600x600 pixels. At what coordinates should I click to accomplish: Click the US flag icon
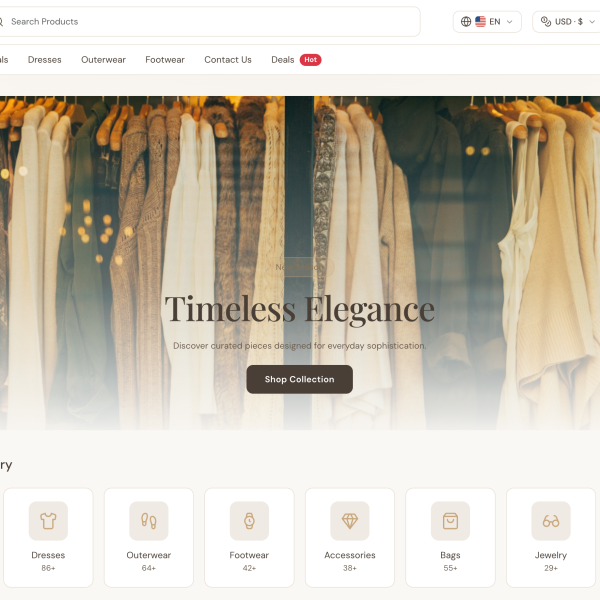point(481,22)
